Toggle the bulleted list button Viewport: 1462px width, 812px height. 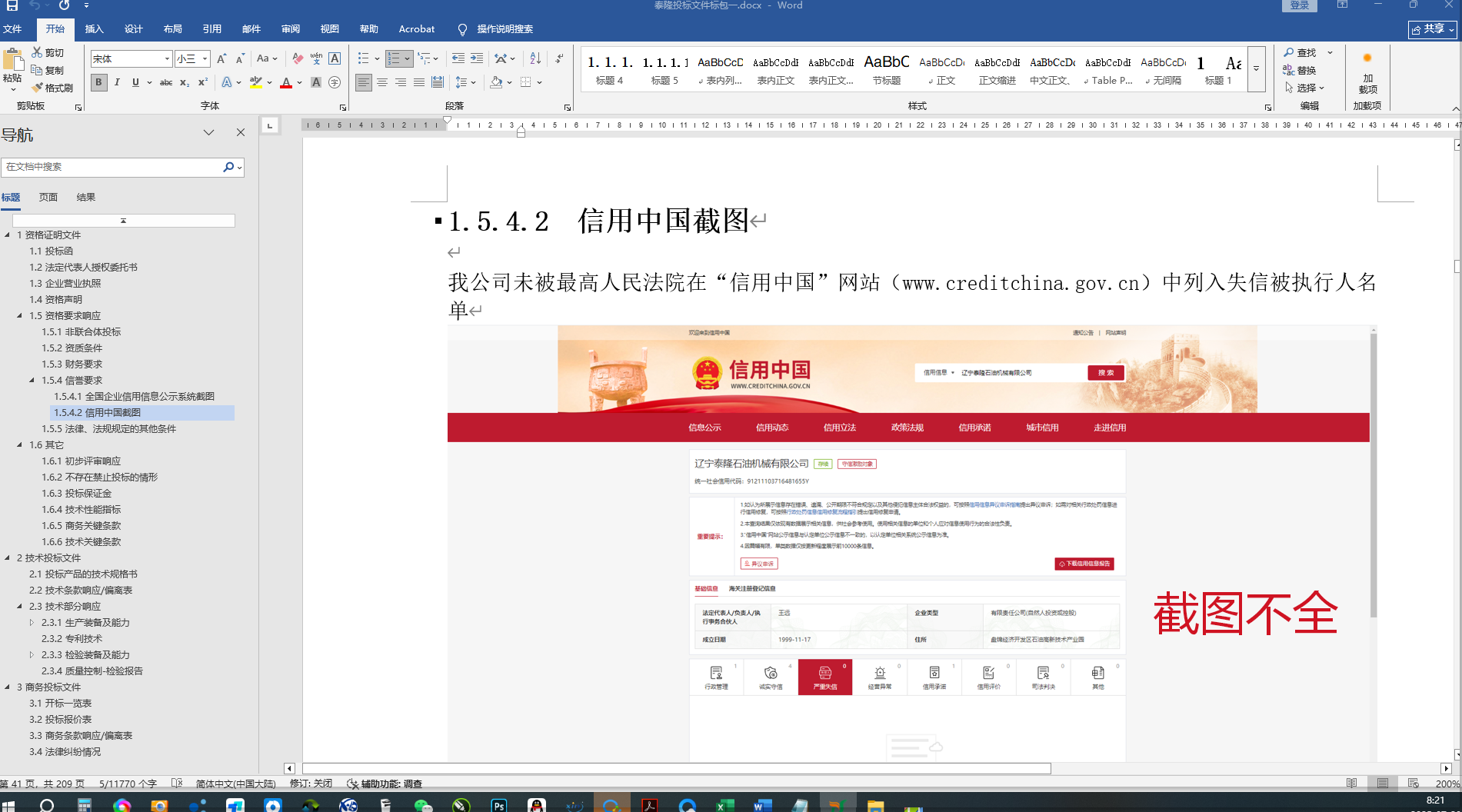(x=364, y=58)
